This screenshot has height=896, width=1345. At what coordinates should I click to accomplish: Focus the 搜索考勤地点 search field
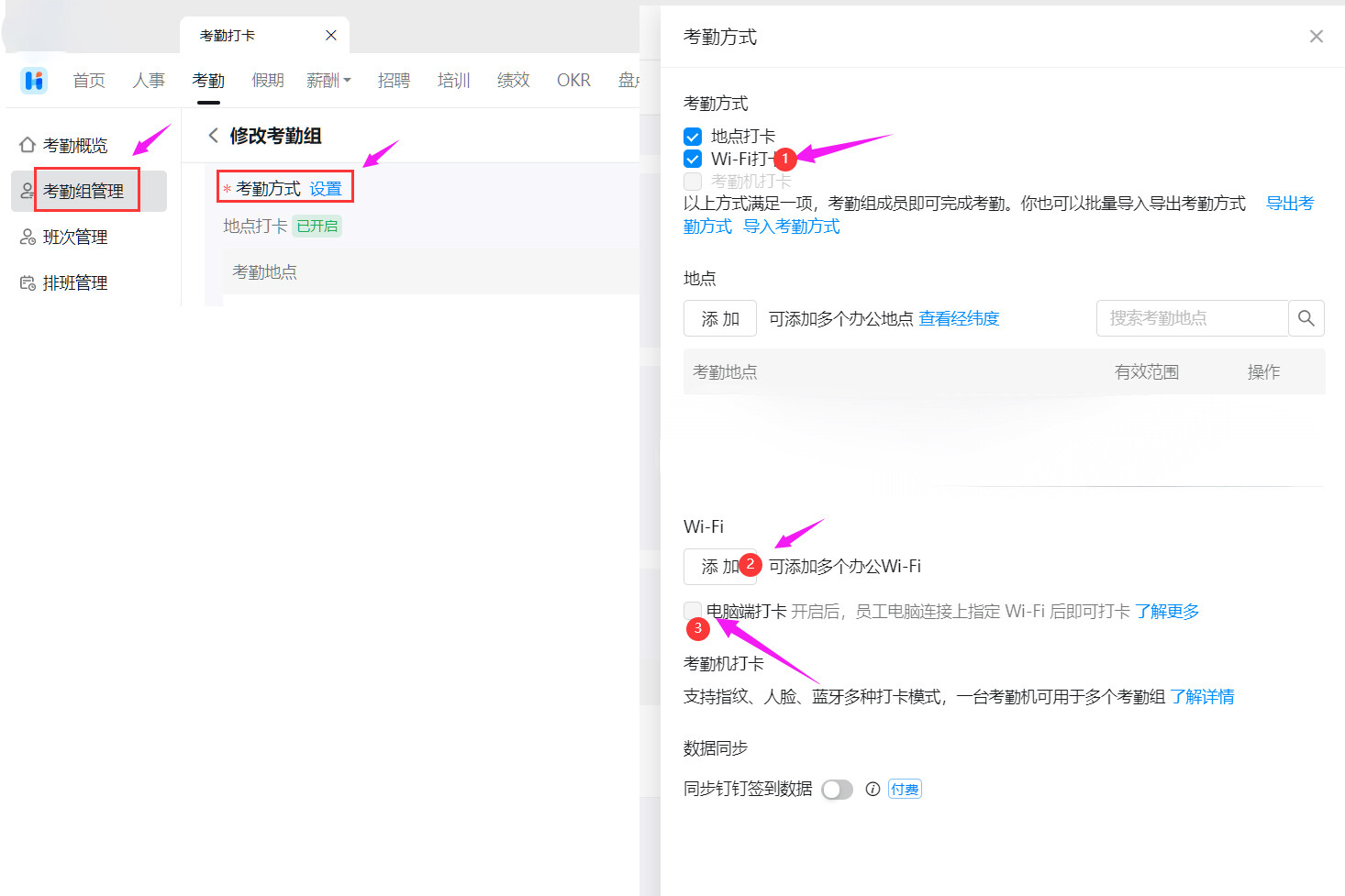click(1191, 318)
